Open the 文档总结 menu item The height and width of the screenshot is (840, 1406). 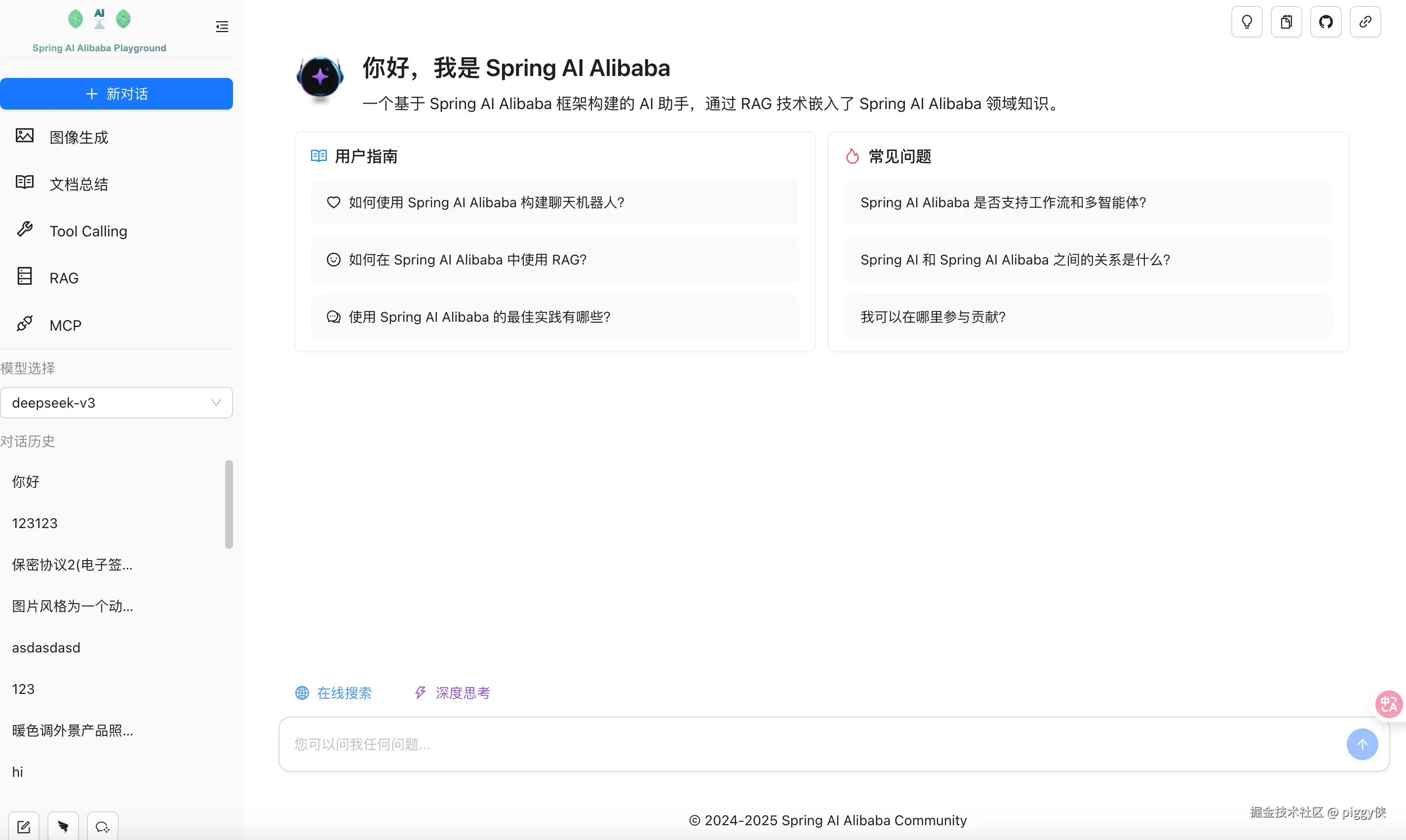coord(117,184)
